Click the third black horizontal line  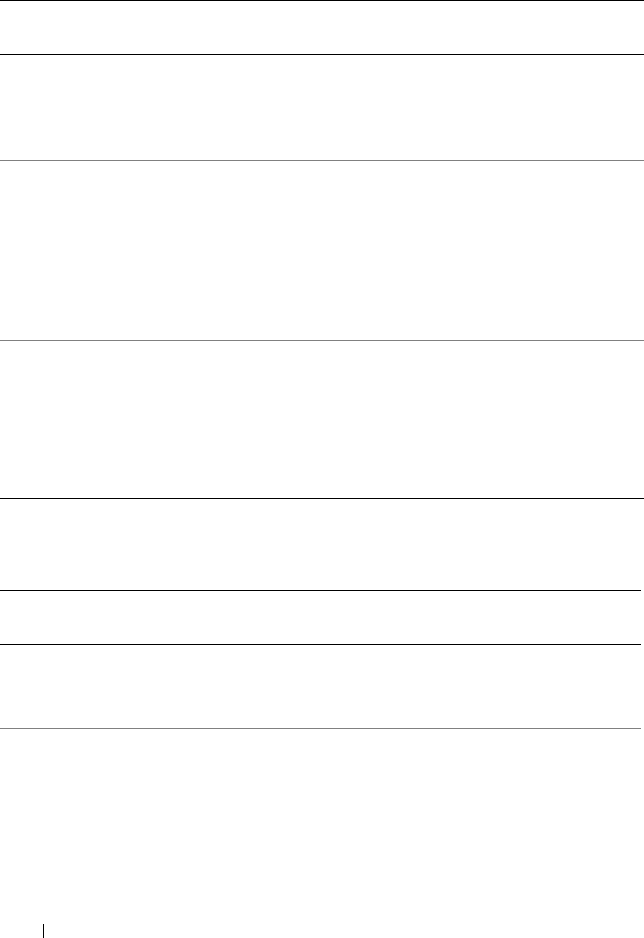click(322, 498)
